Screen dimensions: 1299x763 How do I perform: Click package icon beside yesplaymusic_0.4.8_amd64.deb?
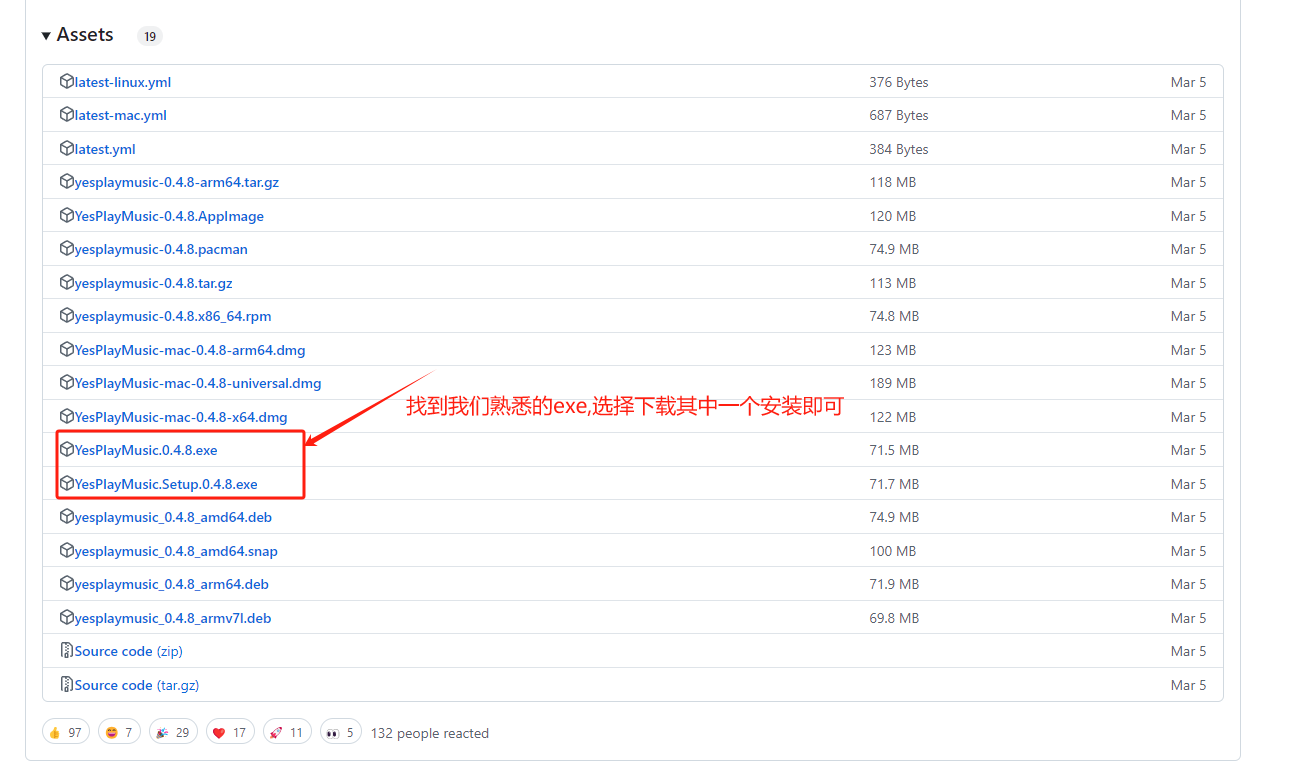(x=67, y=517)
